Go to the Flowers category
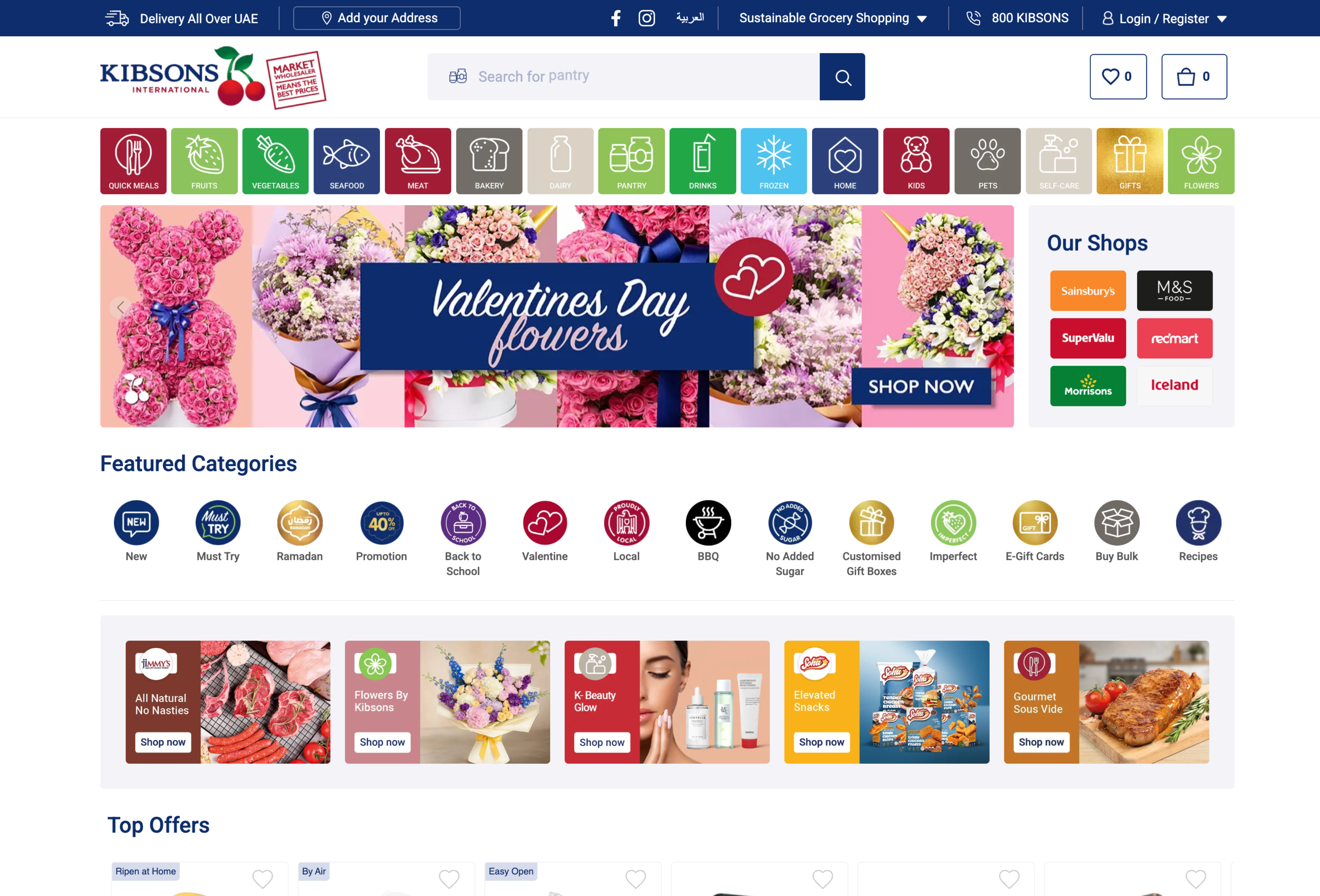This screenshot has width=1320, height=896. [x=1201, y=161]
